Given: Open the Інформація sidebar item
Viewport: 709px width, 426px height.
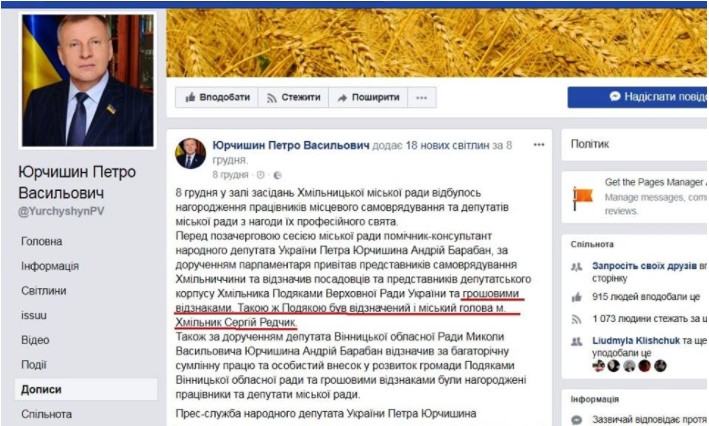Looking at the screenshot, I should click(50, 266).
